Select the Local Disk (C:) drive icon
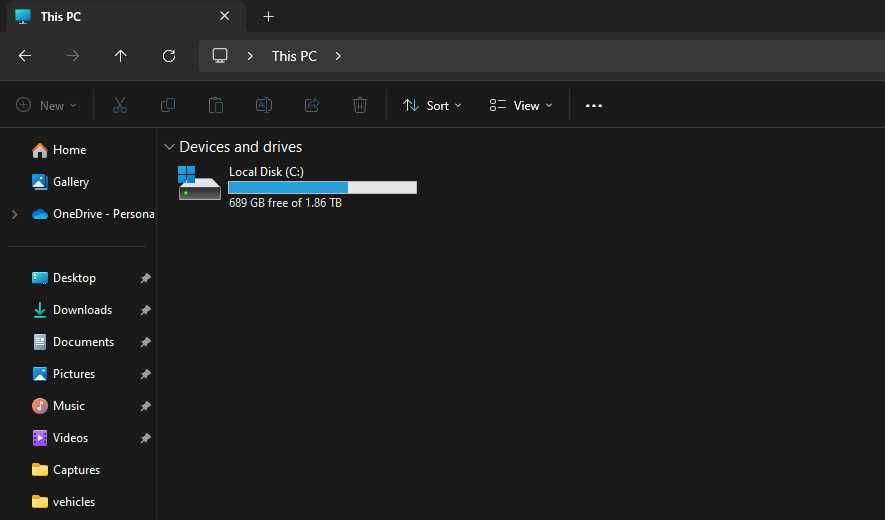 pos(199,183)
